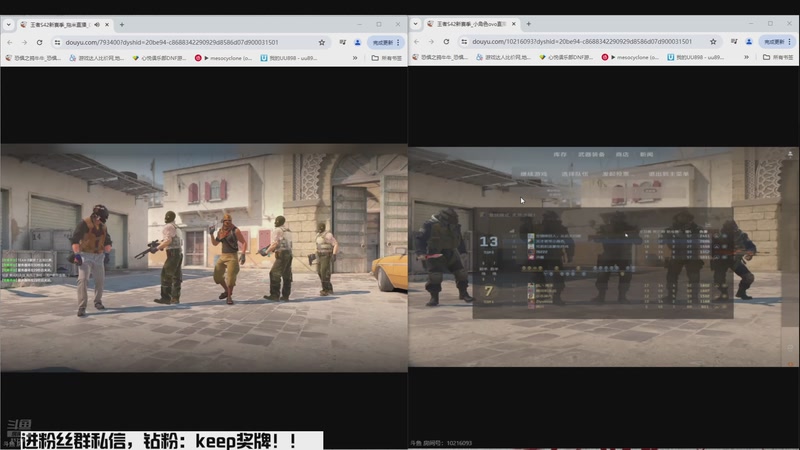Reload the right douyu page
The image size is (800, 450).
[x=446, y=42]
